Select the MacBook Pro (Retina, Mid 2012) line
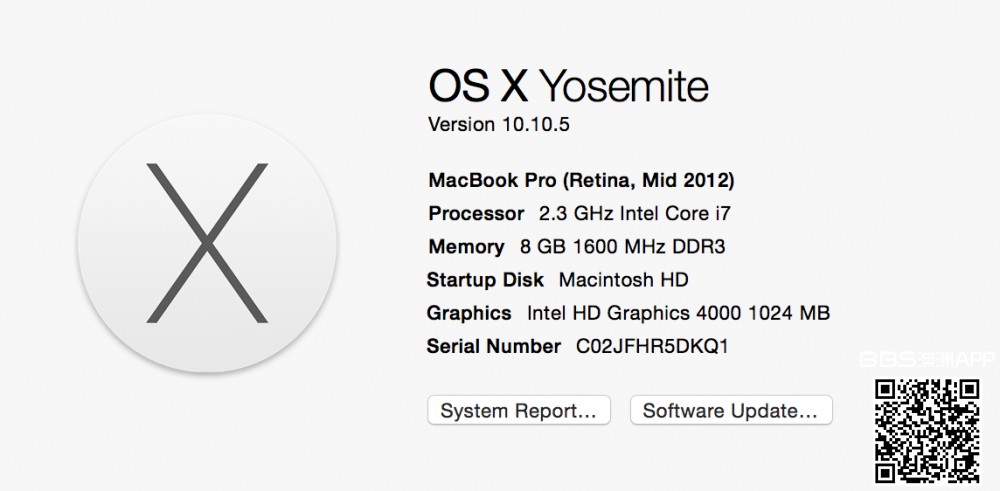 tap(581, 181)
